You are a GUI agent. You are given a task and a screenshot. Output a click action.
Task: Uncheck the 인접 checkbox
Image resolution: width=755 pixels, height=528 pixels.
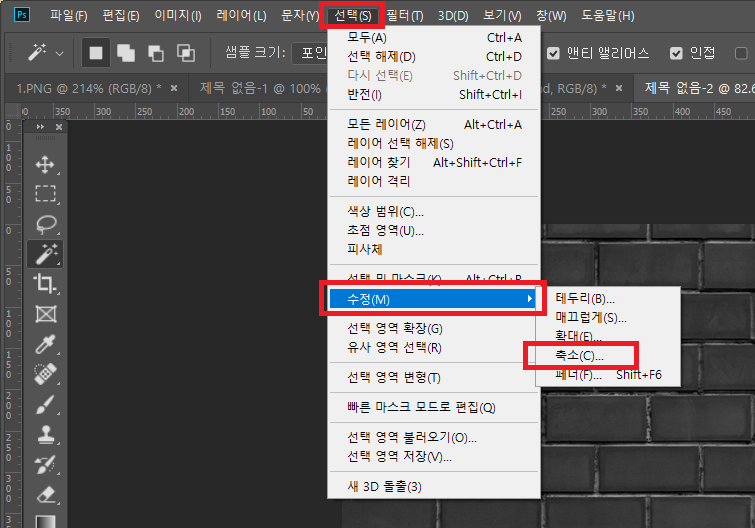(677, 53)
